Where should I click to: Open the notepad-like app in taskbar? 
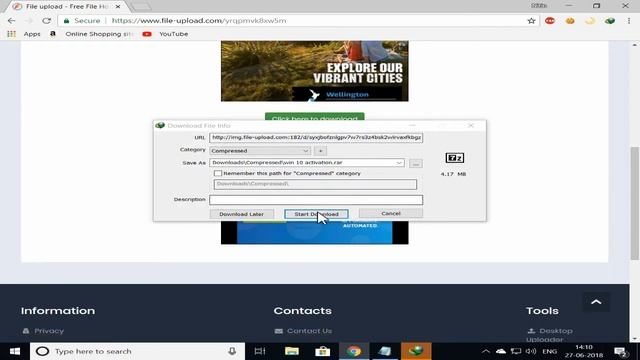[384, 351]
